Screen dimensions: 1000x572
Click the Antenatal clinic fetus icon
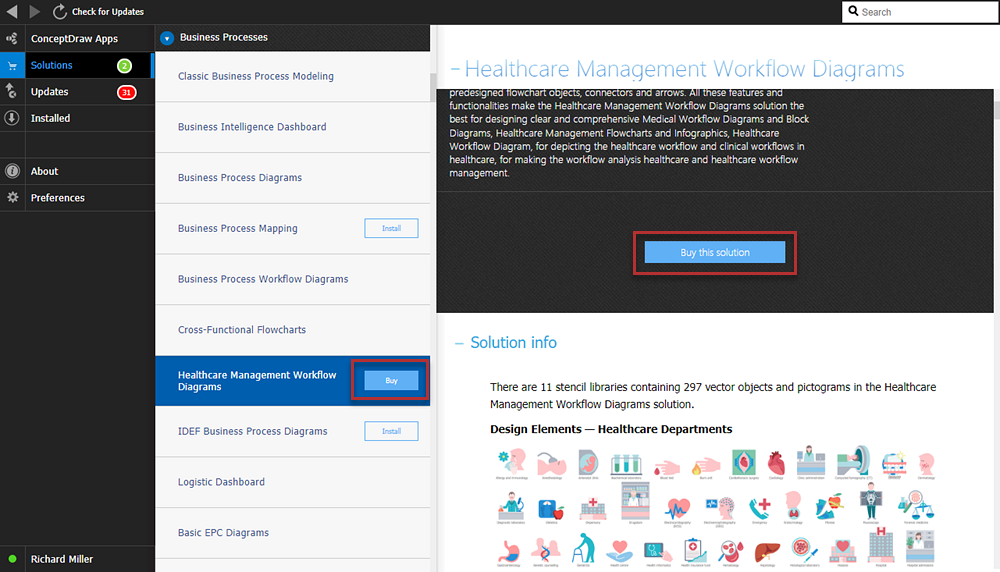point(588,463)
